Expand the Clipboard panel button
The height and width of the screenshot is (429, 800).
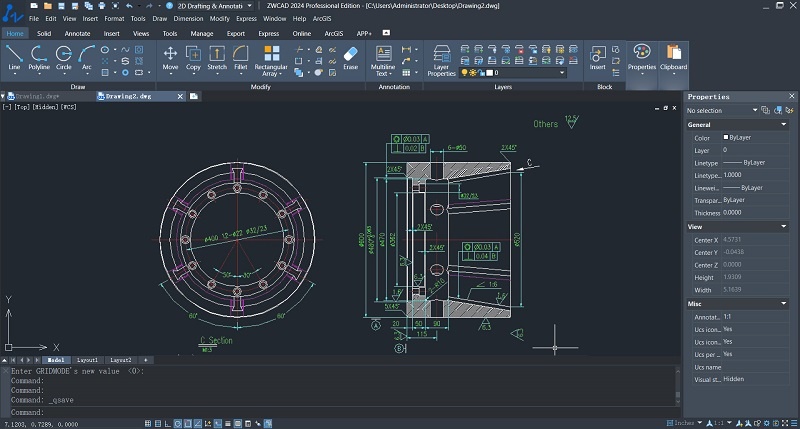click(x=674, y=58)
